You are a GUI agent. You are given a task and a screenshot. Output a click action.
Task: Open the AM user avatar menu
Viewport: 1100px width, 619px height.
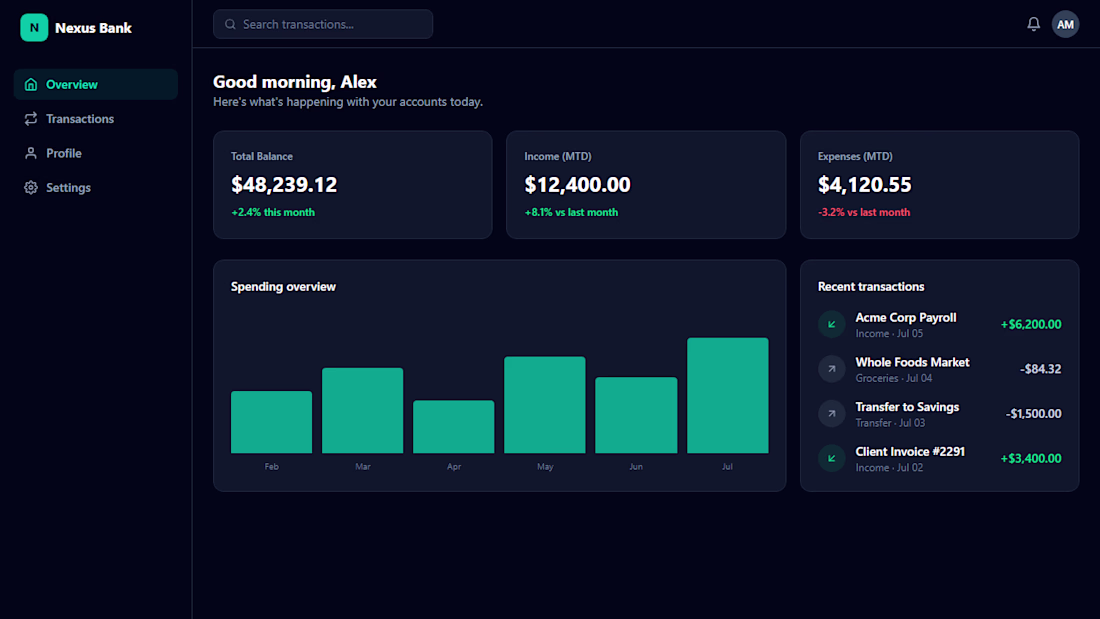(1065, 25)
